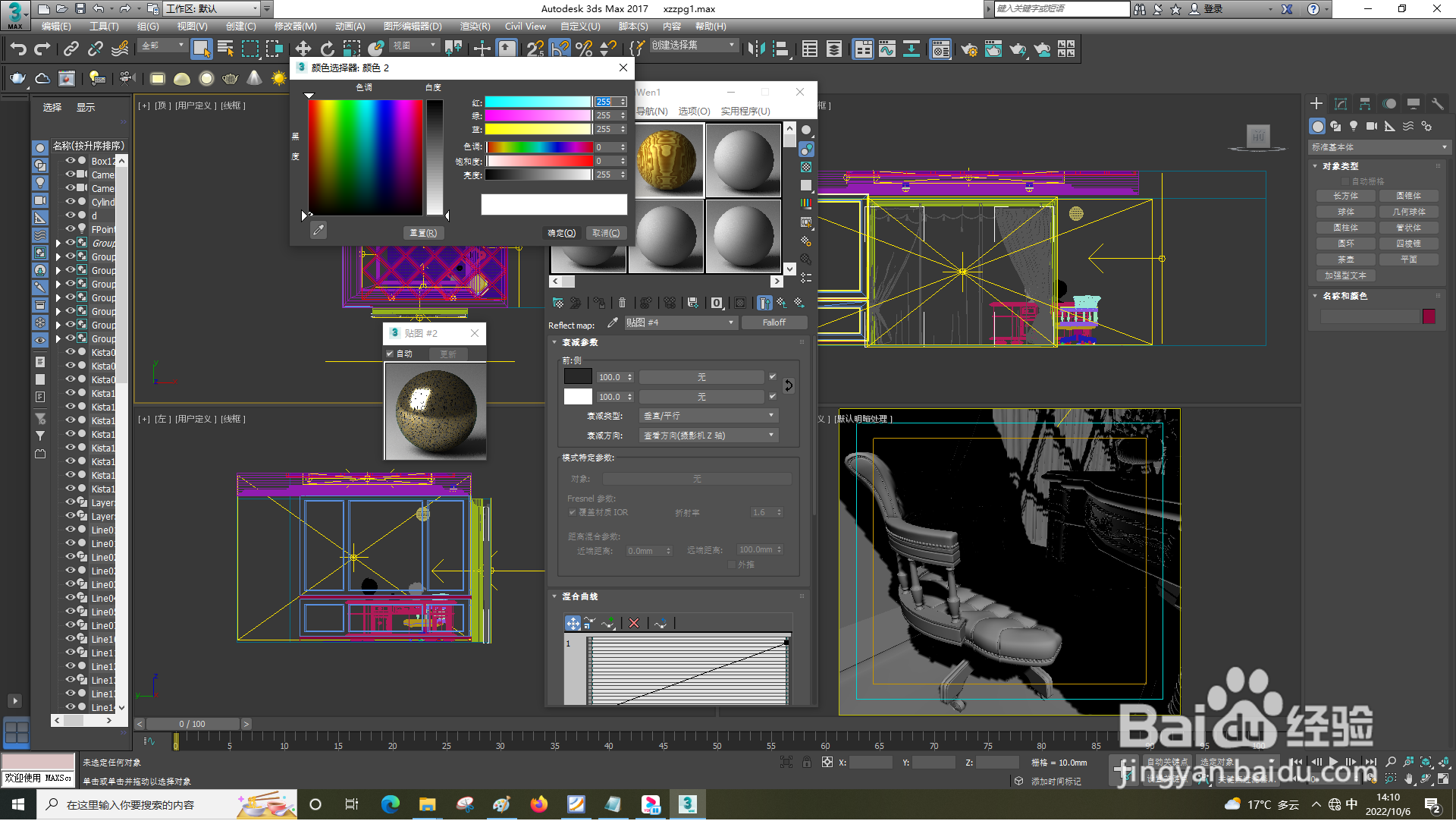The height and width of the screenshot is (821, 1456).
Task: Toggle Show End Result icon in material editor
Action: [764, 303]
